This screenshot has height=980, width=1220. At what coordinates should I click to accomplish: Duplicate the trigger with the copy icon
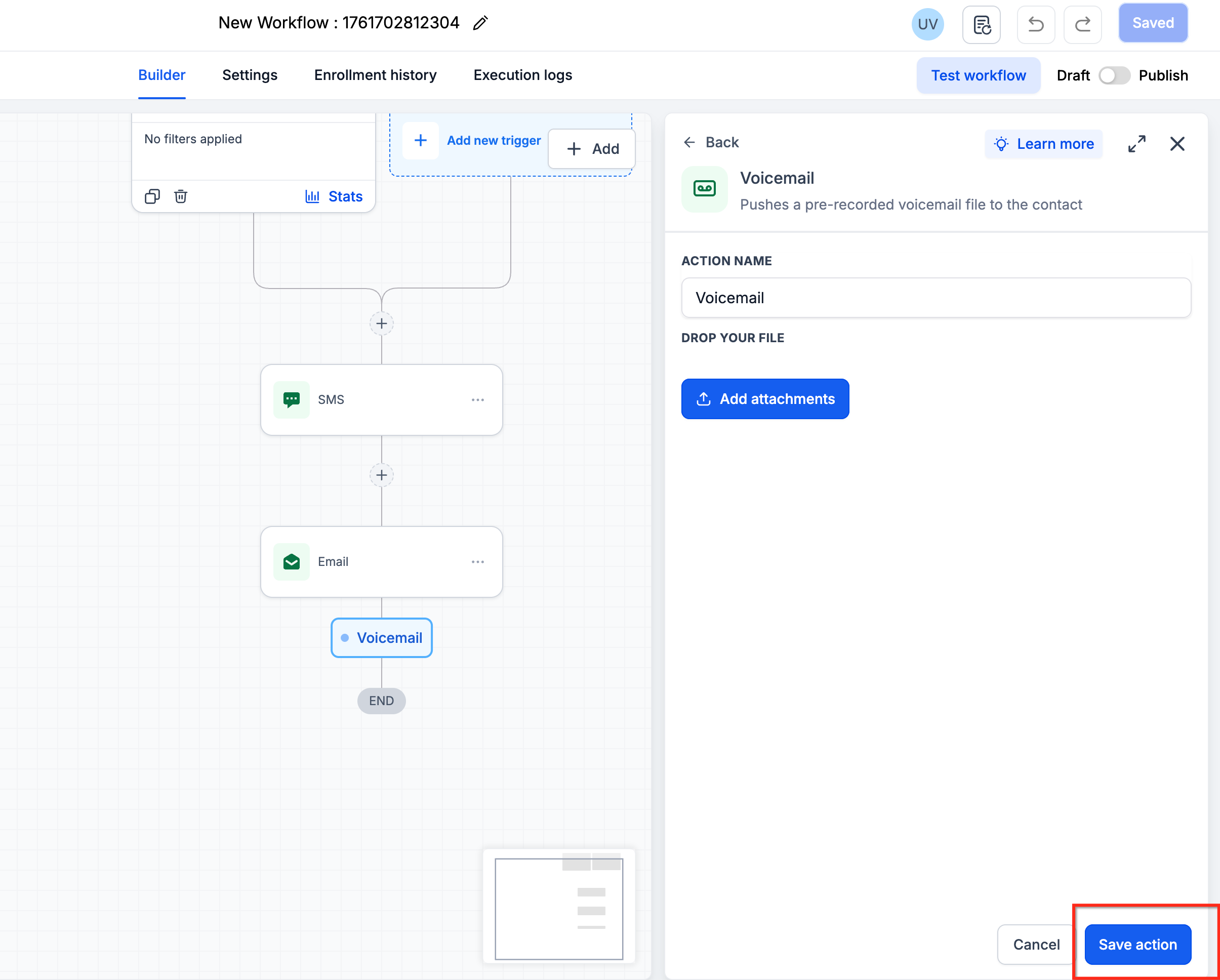pyautogui.click(x=152, y=196)
